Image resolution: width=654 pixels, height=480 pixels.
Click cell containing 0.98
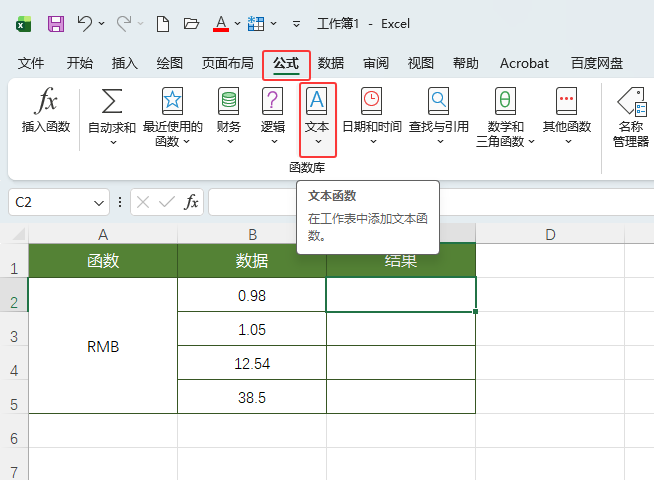tap(252, 295)
